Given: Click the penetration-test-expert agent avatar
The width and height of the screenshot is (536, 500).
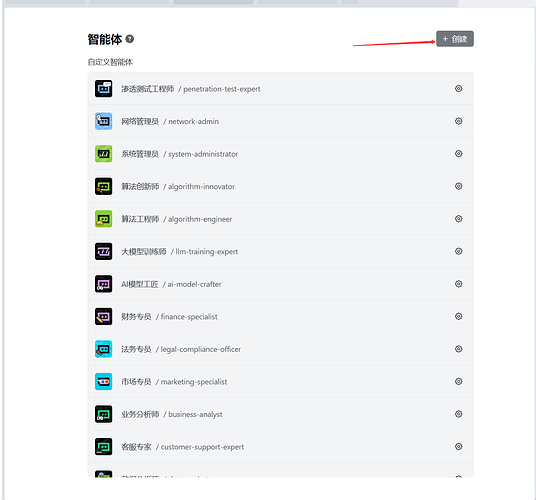Looking at the screenshot, I should pyautogui.click(x=104, y=89).
